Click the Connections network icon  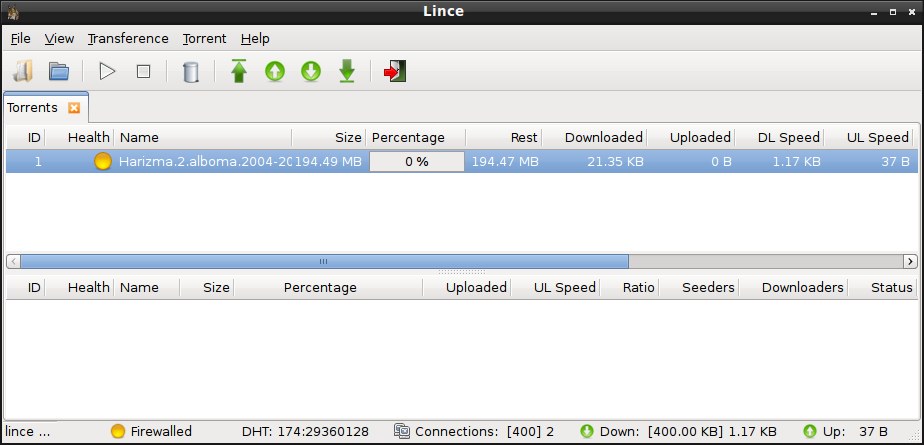pyautogui.click(x=402, y=431)
